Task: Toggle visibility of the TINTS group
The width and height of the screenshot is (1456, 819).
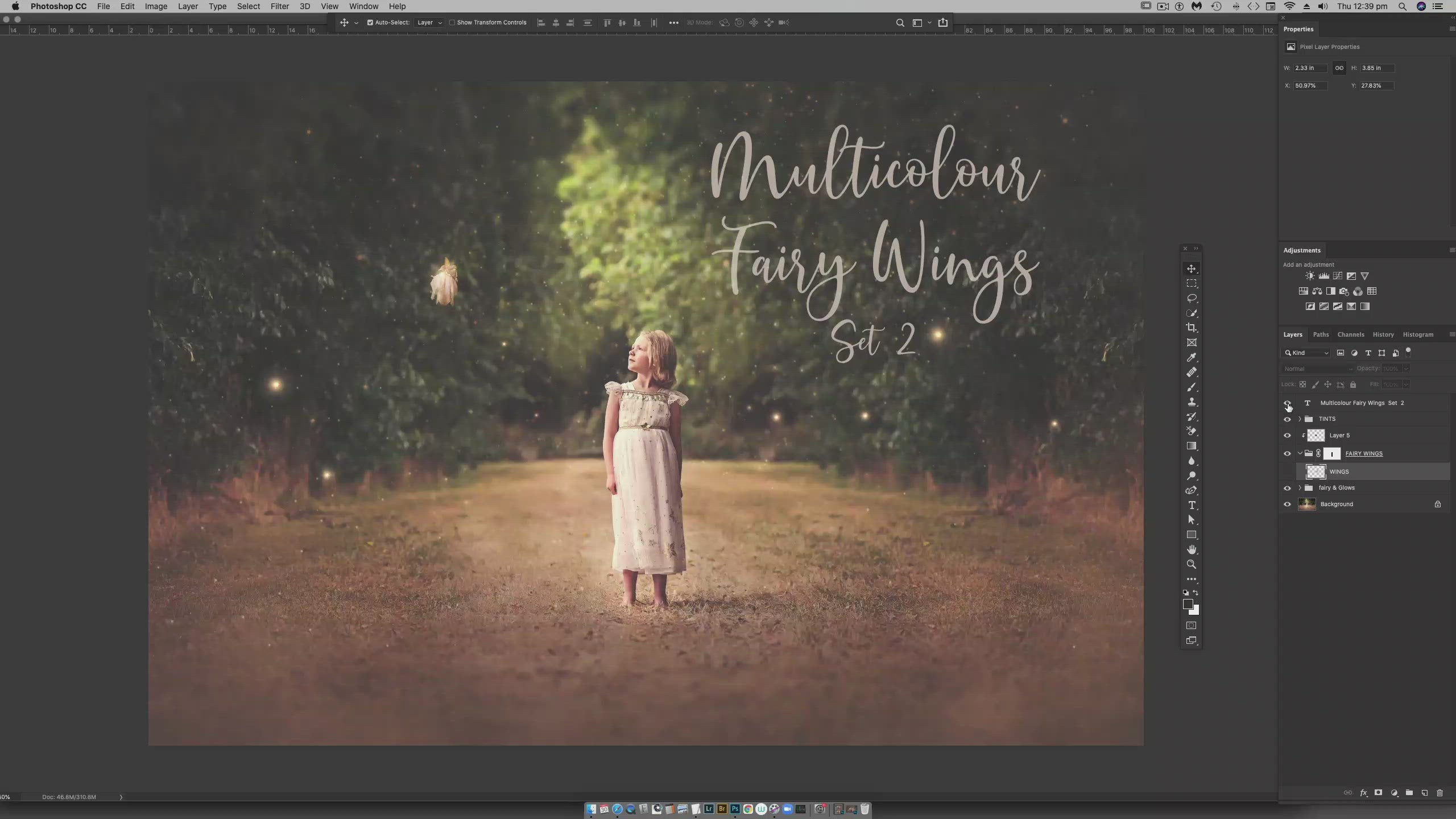Action: click(x=1287, y=419)
